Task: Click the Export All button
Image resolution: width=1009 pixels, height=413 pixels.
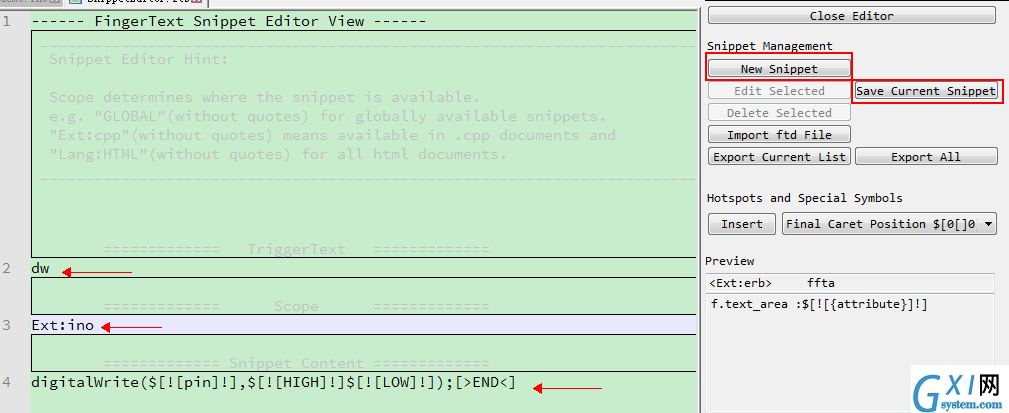Action: tap(925, 156)
